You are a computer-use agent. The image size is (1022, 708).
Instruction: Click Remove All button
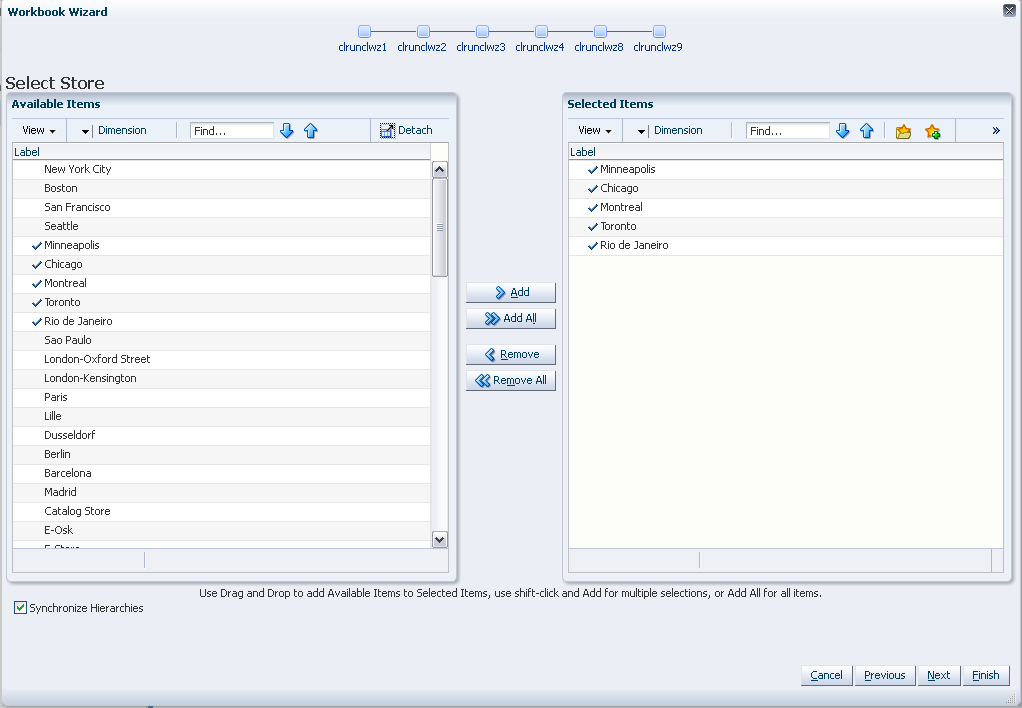(x=511, y=381)
